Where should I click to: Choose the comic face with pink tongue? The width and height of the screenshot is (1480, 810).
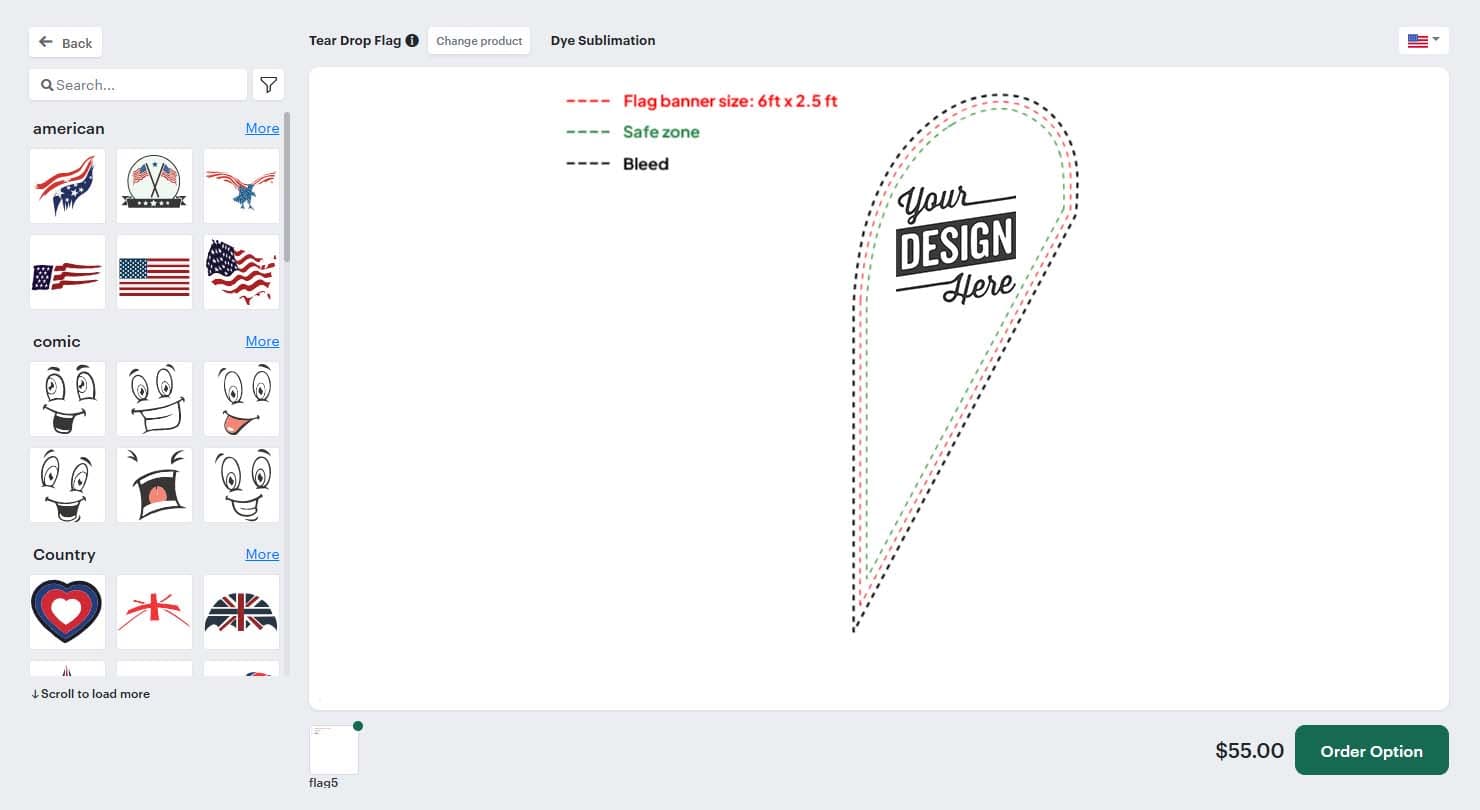241,399
